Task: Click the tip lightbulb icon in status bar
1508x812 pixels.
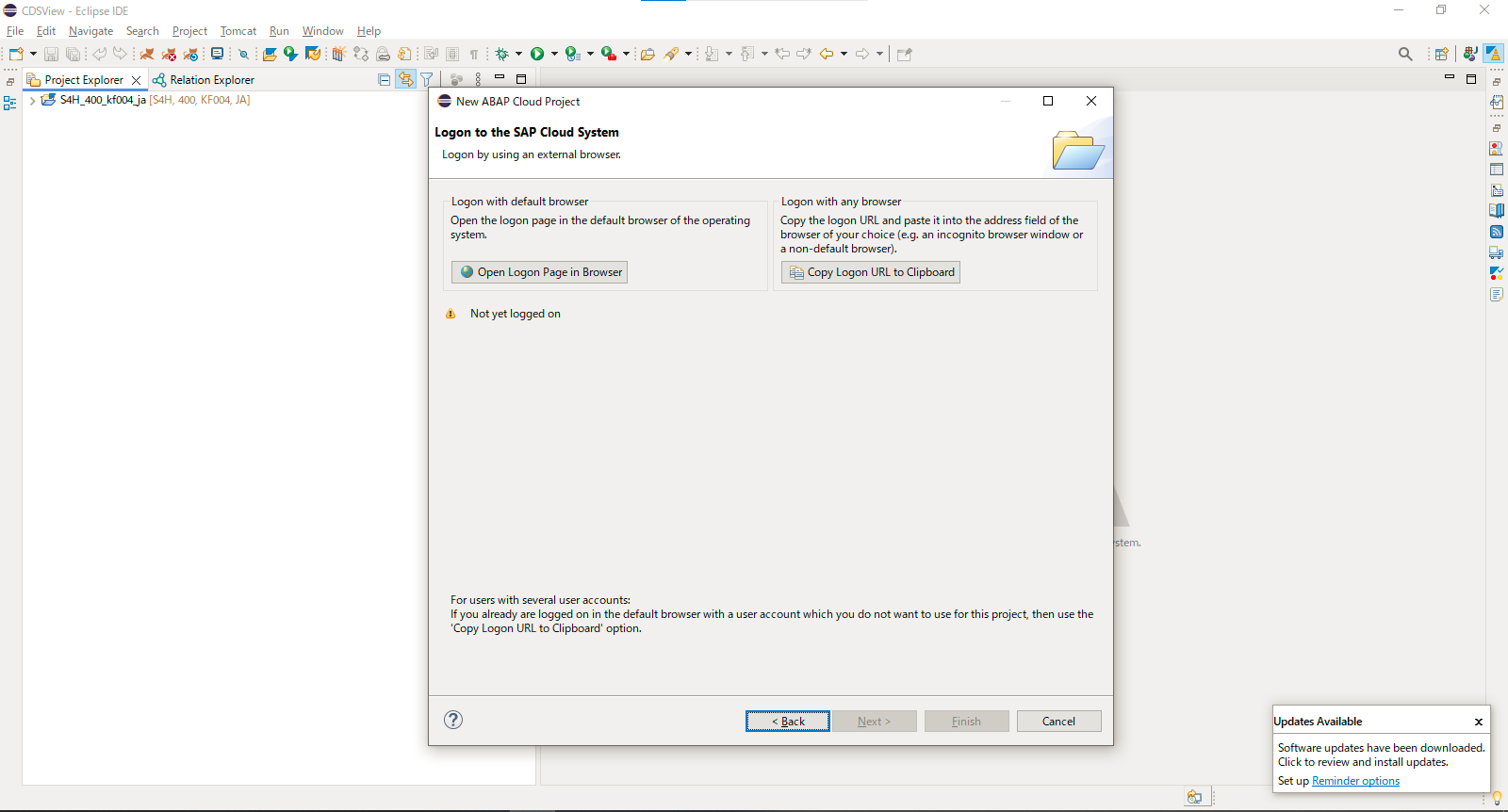Action: (1497, 797)
